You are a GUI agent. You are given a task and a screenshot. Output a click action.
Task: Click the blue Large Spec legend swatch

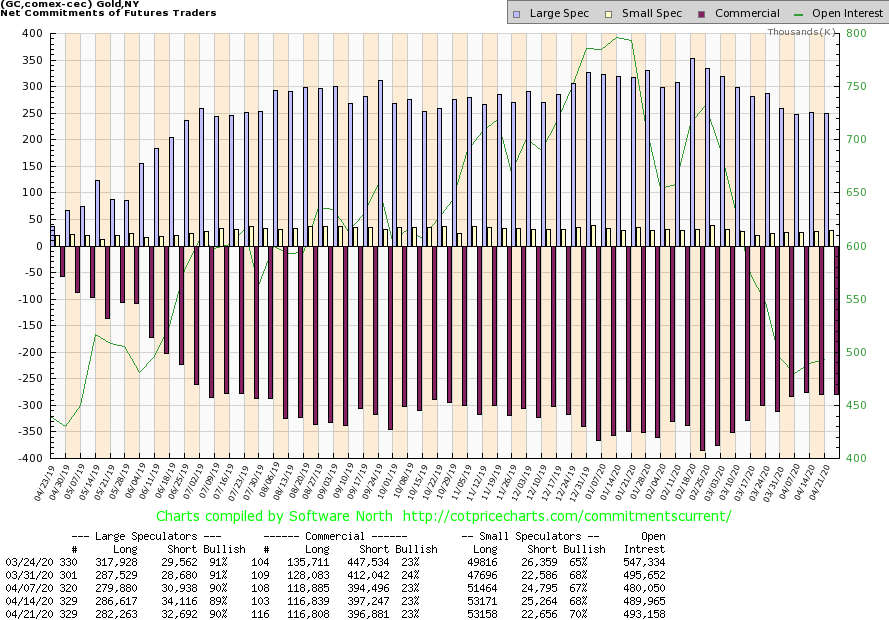(515, 14)
